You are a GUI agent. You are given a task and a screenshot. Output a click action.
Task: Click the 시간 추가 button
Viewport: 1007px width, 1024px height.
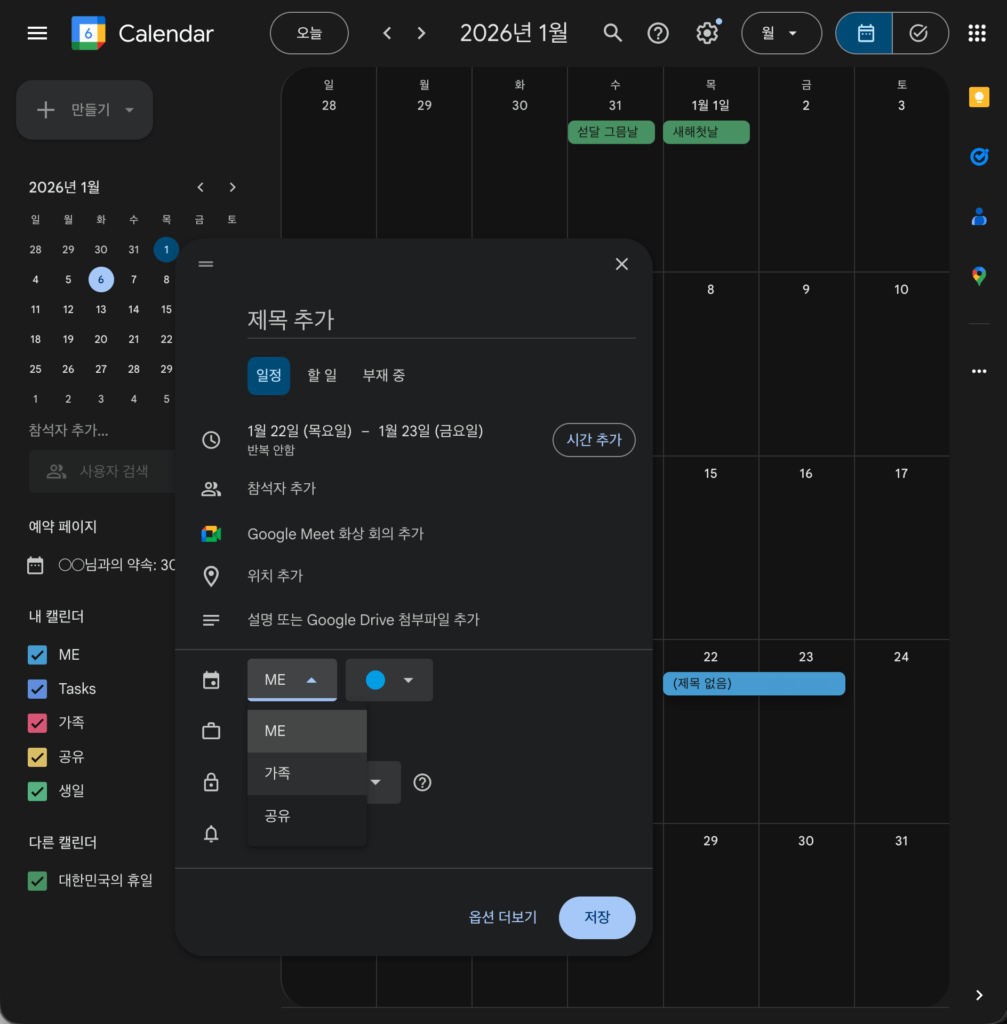[x=593, y=440]
